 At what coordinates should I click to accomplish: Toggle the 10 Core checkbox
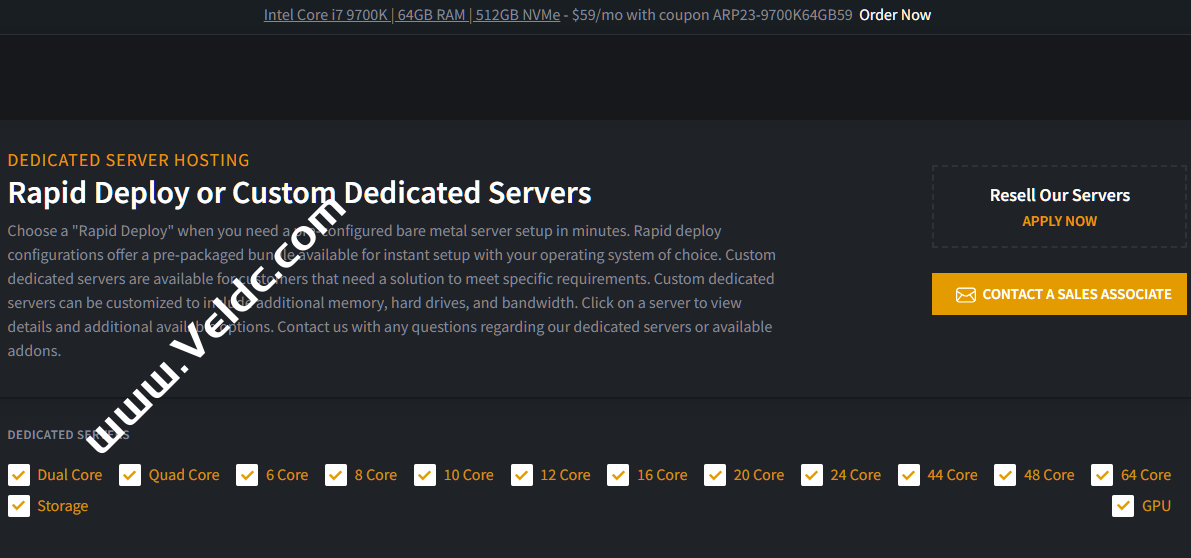point(425,475)
